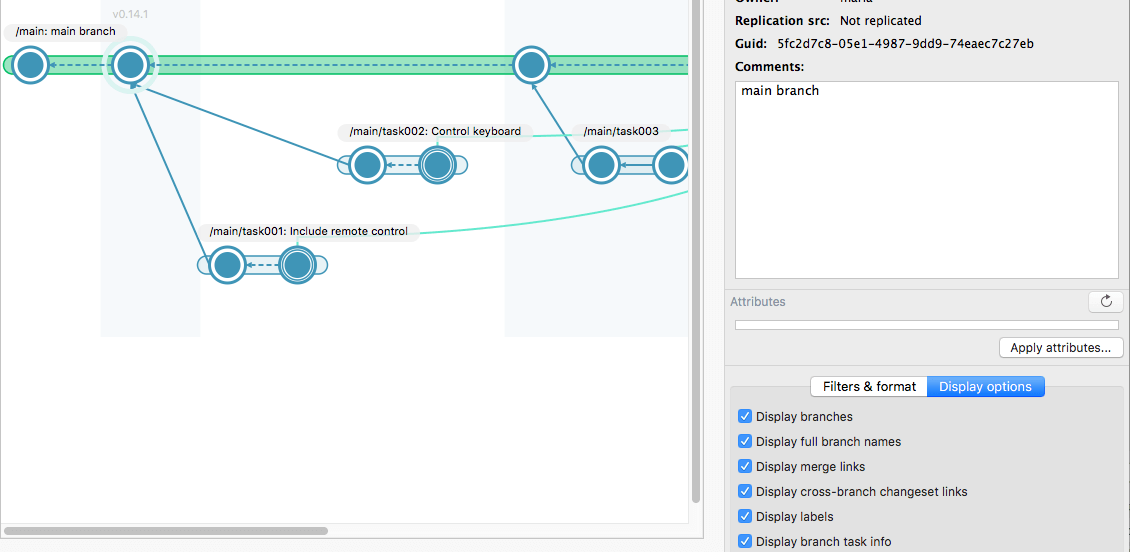Select head changeset of task002 Control keyboard
The width and height of the screenshot is (1130, 552).
pyautogui.click(x=437, y=165)
